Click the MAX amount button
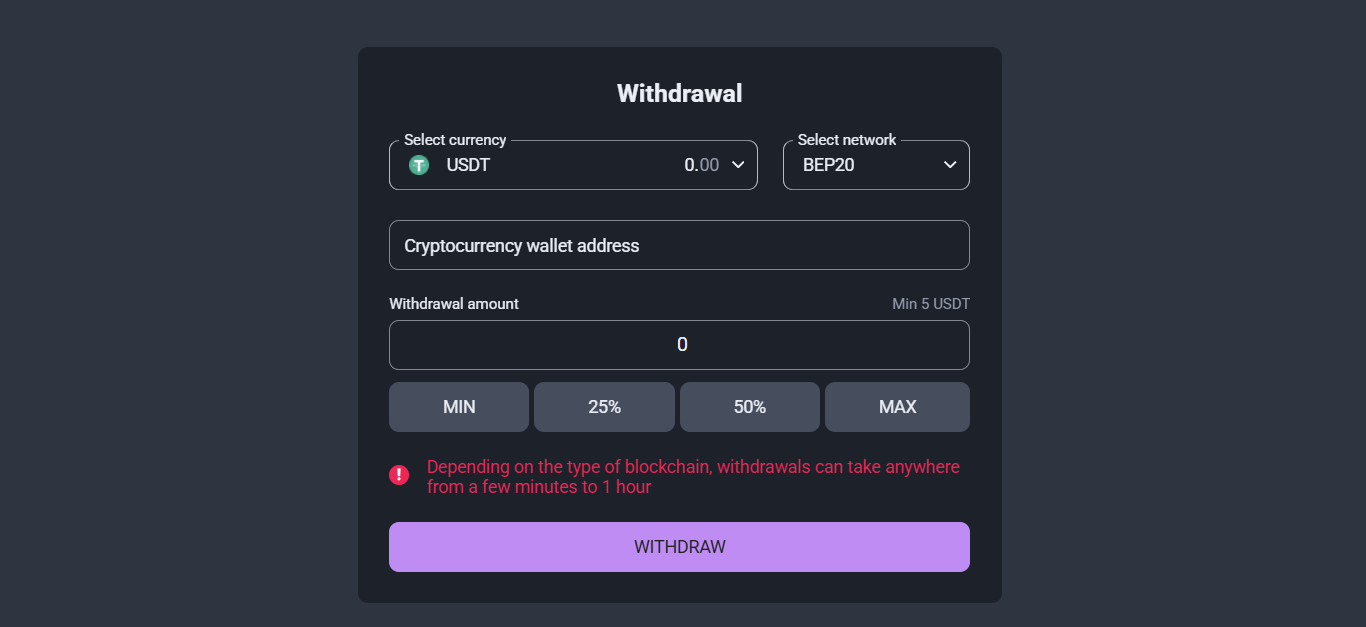This screenshot has height=627, width=1366. point(896,406)
